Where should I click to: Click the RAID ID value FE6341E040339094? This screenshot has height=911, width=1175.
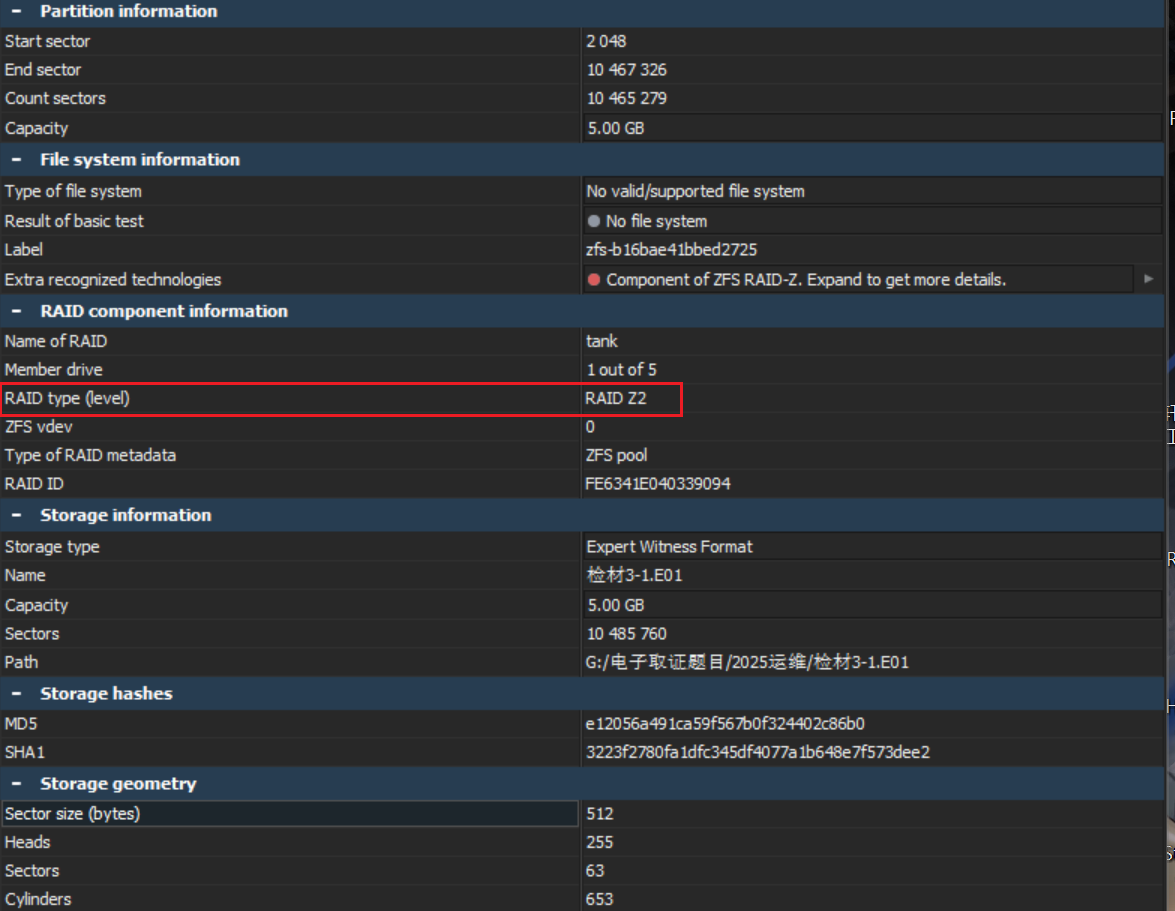pyautogui.click(x=657, y=484)
